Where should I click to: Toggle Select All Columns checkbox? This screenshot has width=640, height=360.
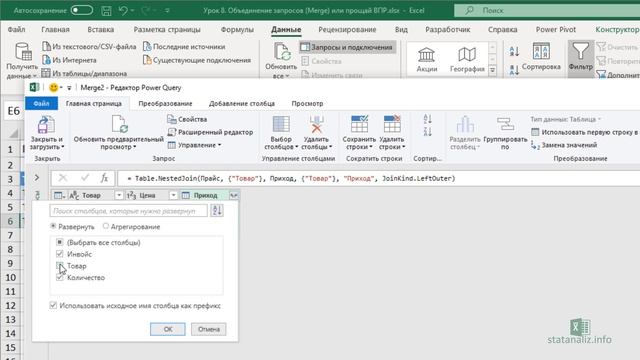pos(60,242)
